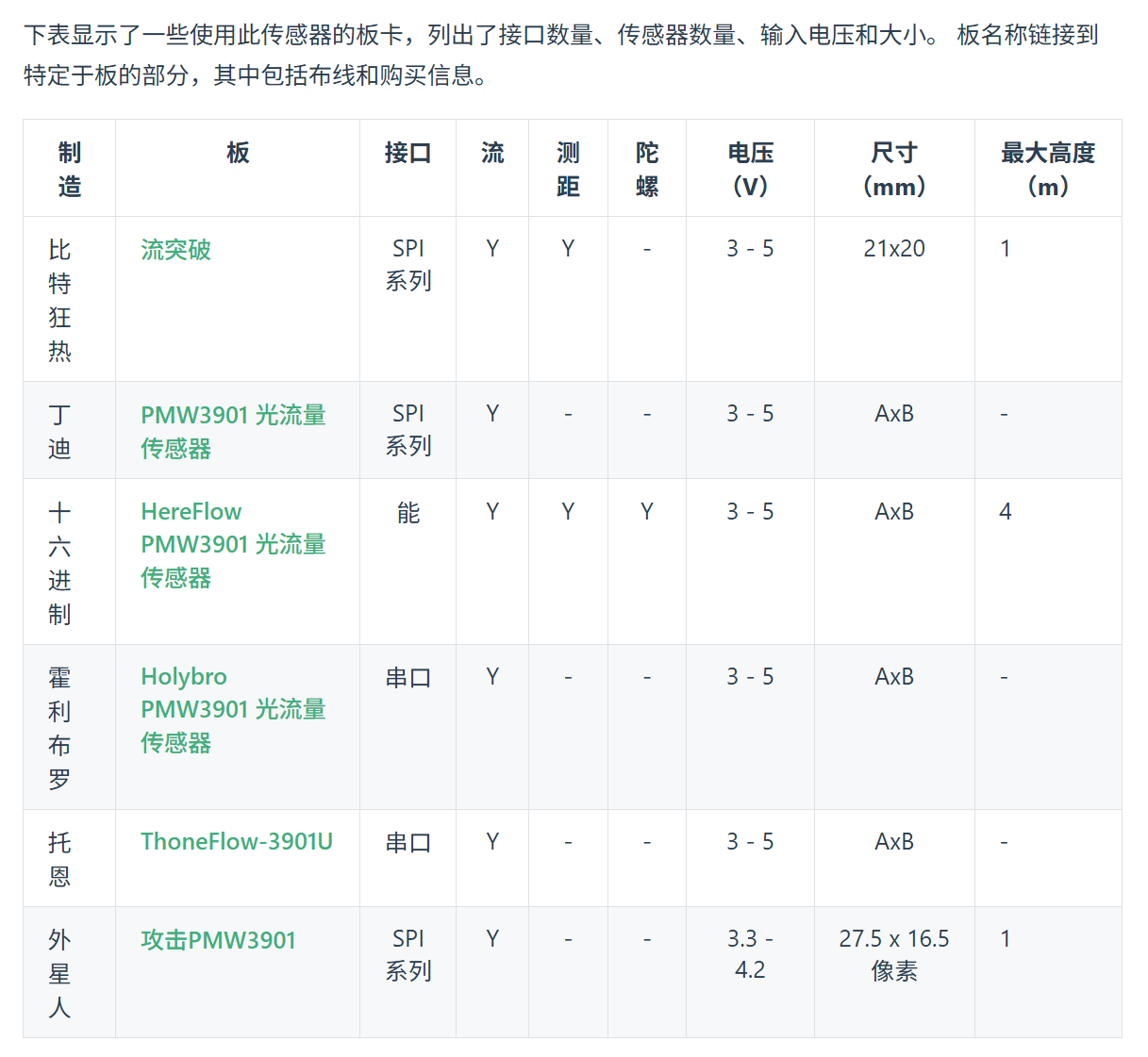Open HereFlow PMW3901 光流量传感器 link

tap(233, 545)
